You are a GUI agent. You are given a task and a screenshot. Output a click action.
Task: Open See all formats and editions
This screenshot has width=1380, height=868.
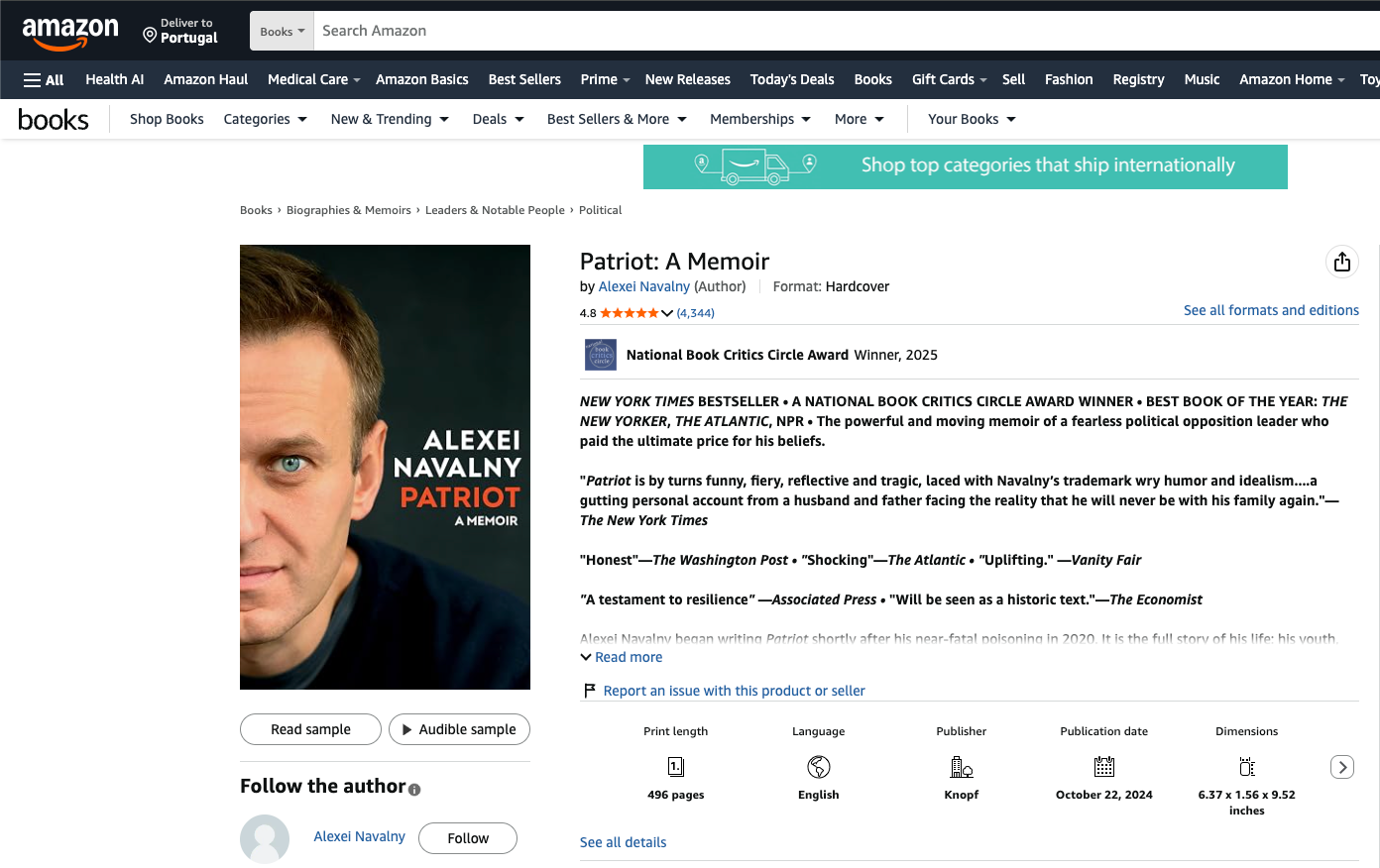click(x=1271, y=310)
